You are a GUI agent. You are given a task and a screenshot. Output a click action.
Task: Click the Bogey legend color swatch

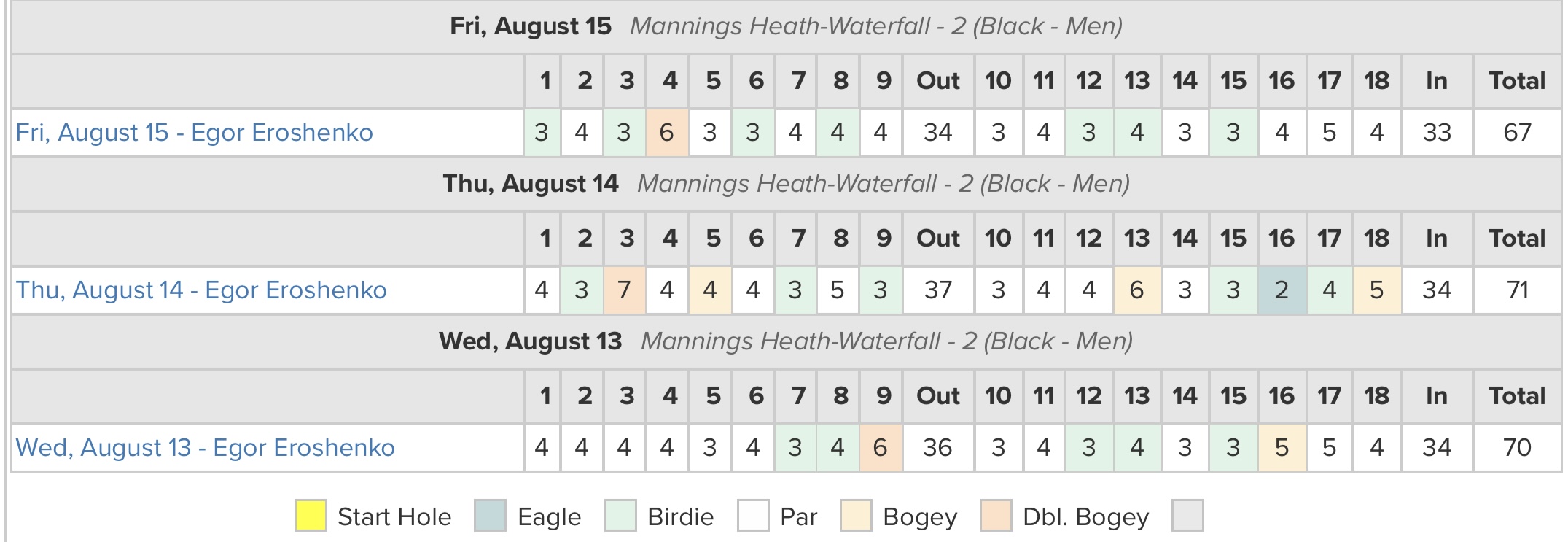tap(856, 516)
